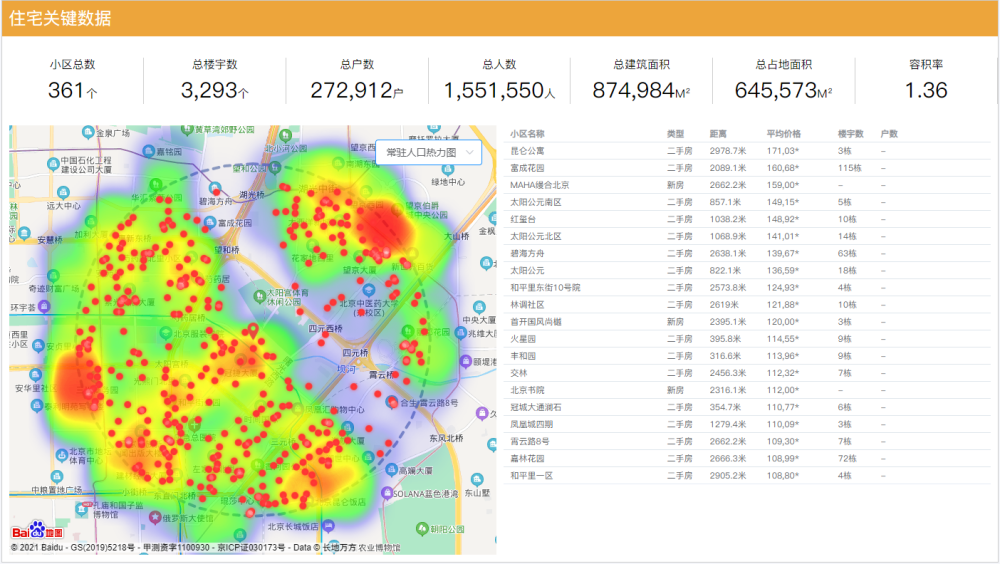This screenshot has height=564, width=1000.
Task: Click the 楼宇数 column header
Action: 851,134
